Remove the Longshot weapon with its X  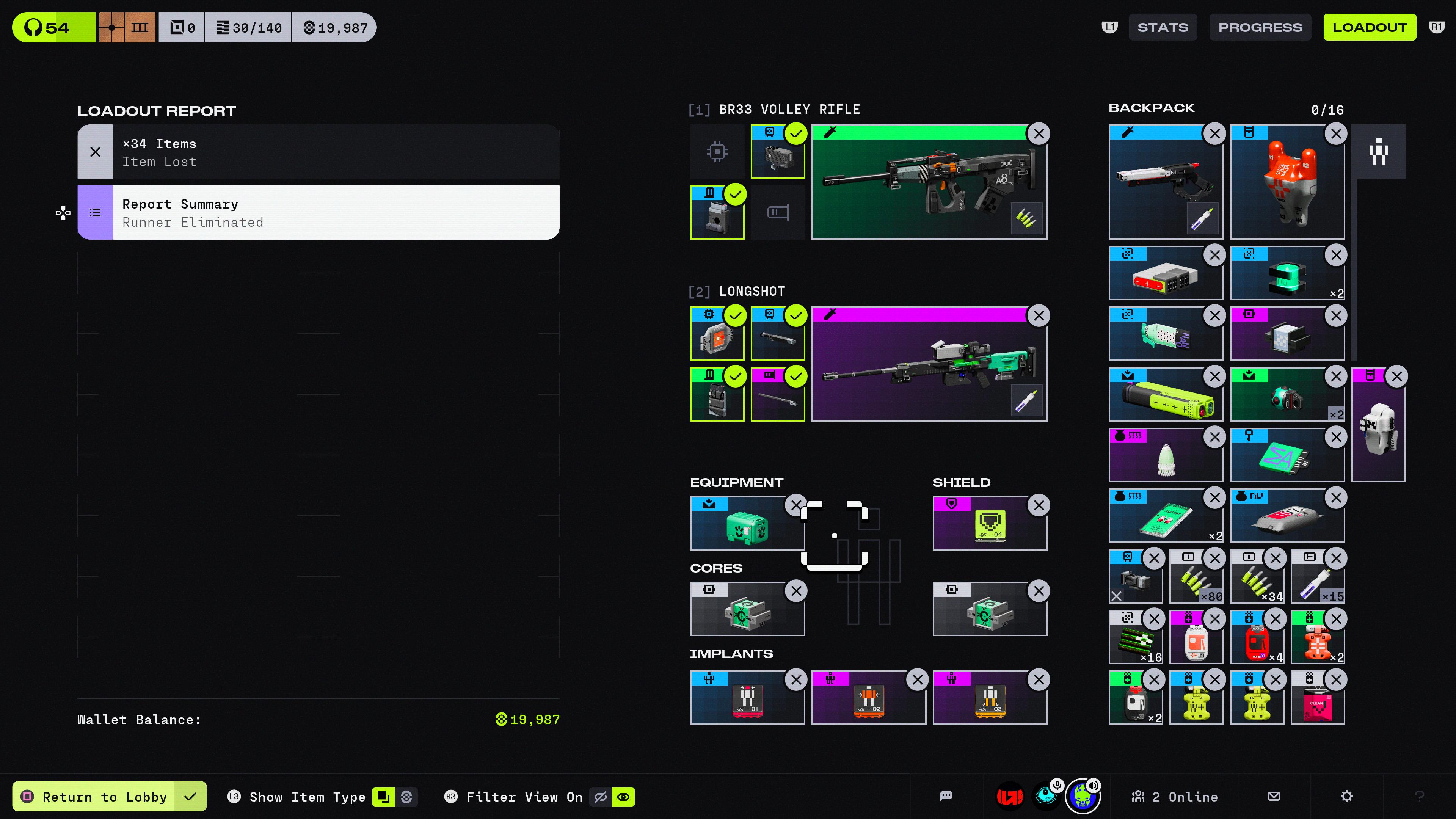coord(1038,316)
